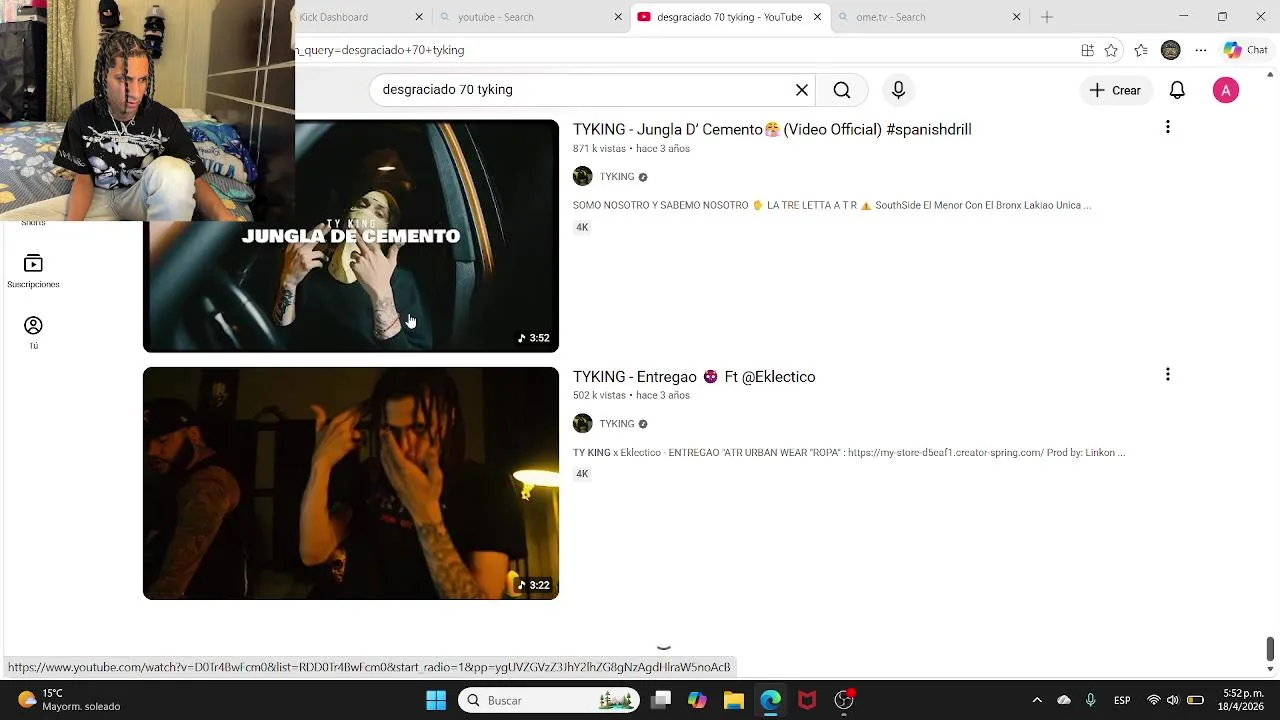This screenshot has height=720, width=1280.
Task: Click the 502 k vistas text
Action: (x=599, y=395)
